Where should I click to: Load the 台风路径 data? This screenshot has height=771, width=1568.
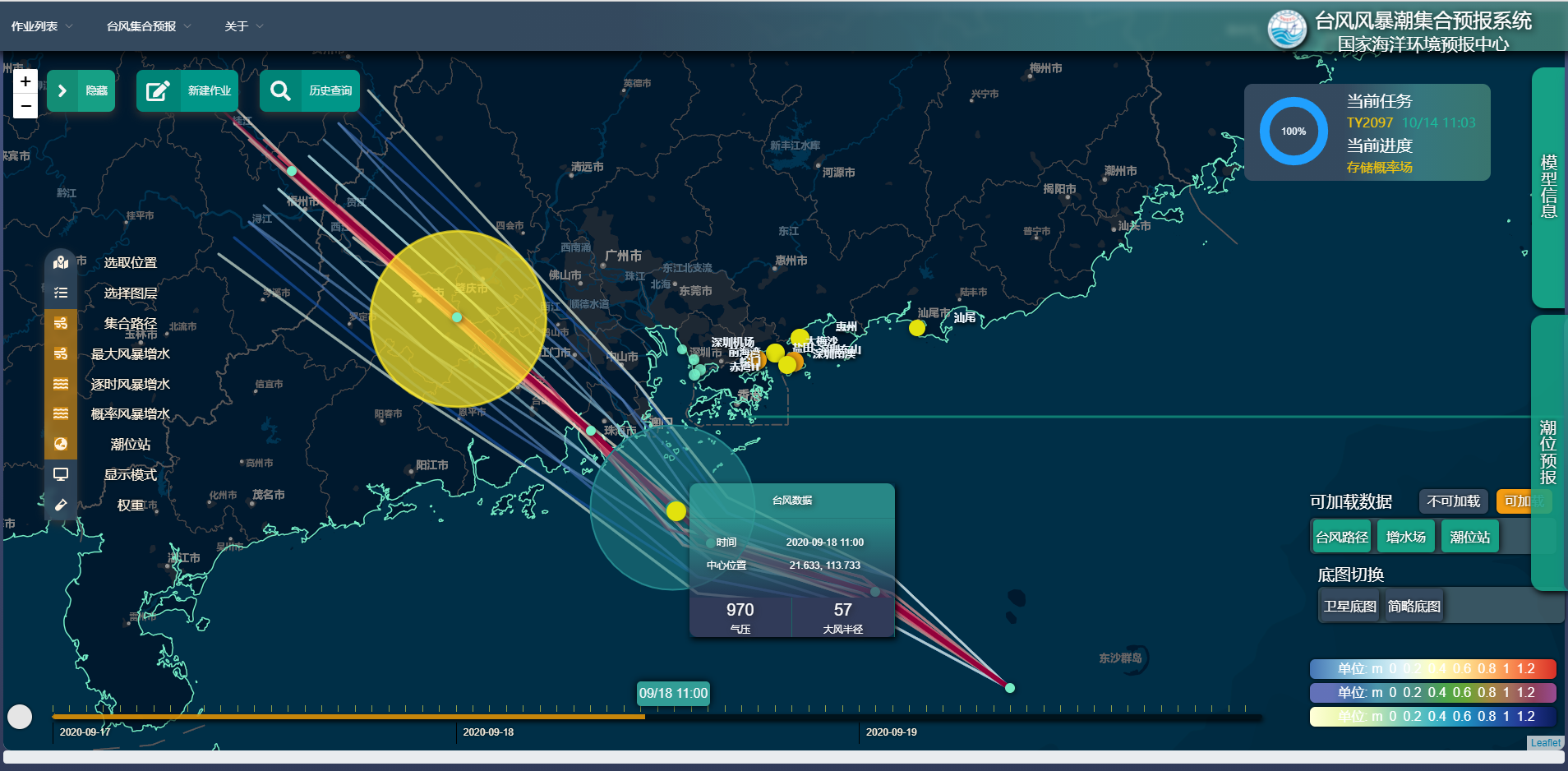pos(1341,537)
